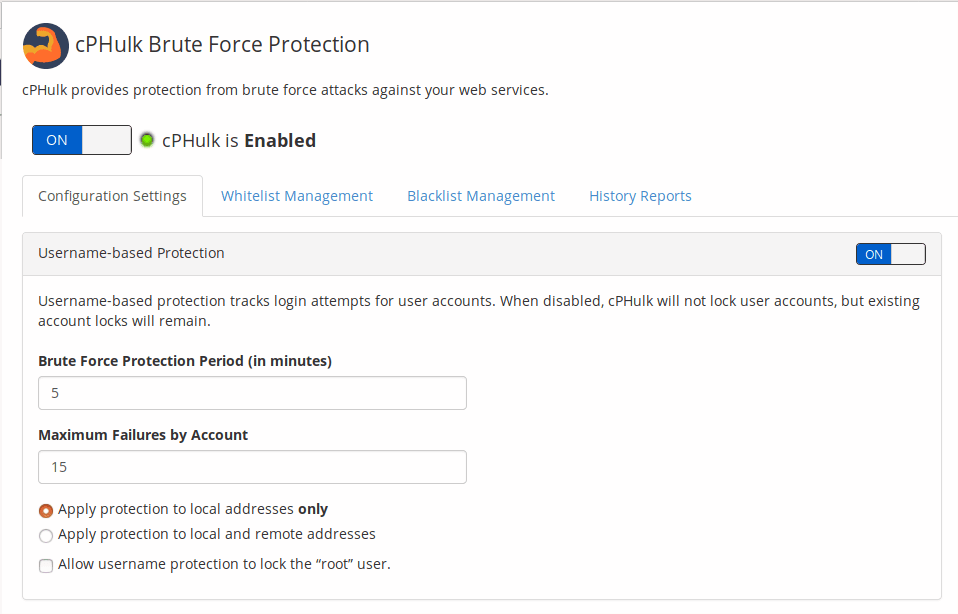Click the Brute Force Protection Period label
The image size is (958, 614).
[x=185, y=361]
